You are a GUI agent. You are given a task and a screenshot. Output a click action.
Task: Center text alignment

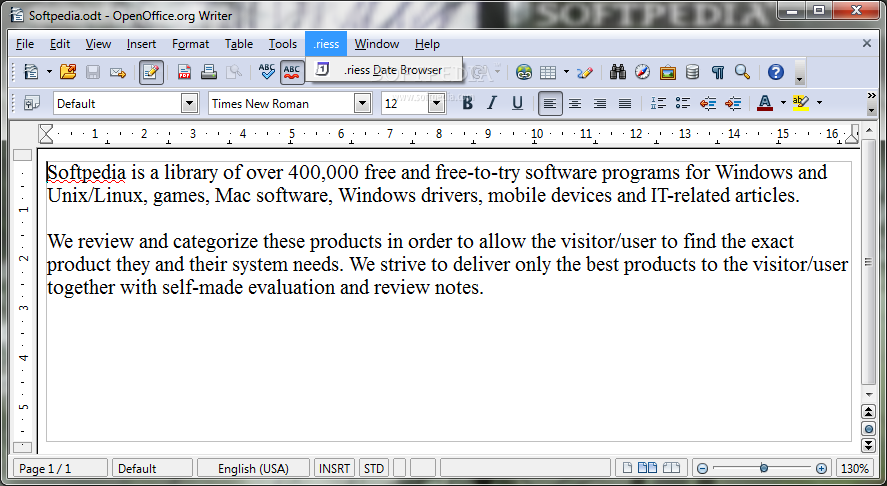pyautogui.click(x=575, y=103)
